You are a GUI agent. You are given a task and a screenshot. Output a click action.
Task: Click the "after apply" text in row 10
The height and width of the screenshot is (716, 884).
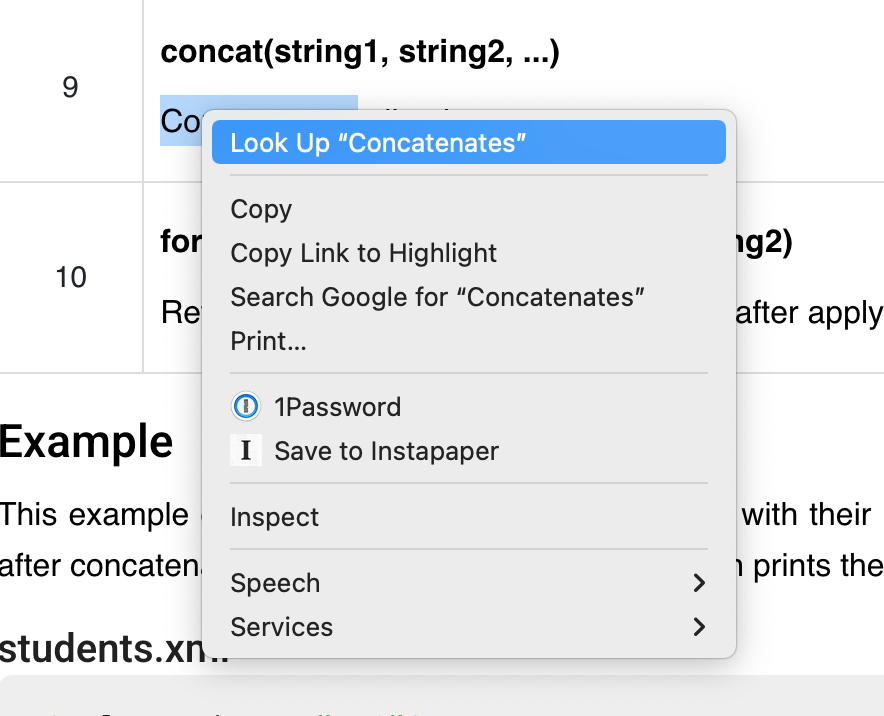point(808,313)
